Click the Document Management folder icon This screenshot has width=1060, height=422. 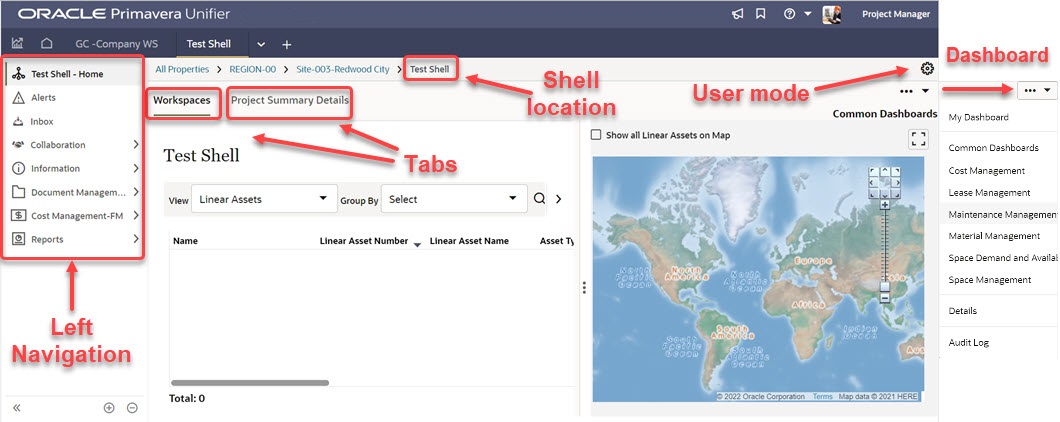pyautogui.click(x=18, y=192)
